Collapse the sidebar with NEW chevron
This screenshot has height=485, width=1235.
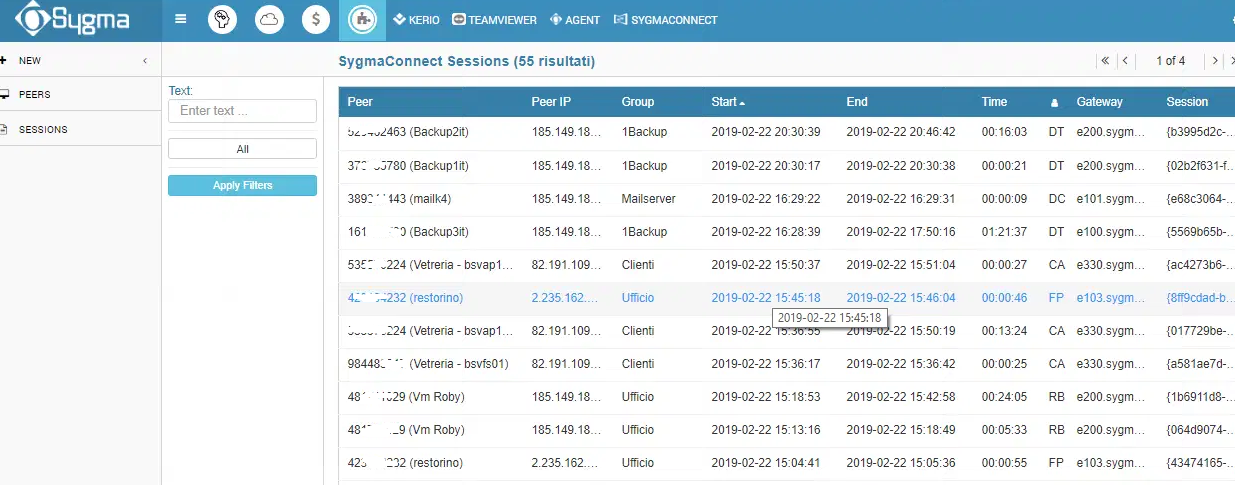(x=145, y=61)
